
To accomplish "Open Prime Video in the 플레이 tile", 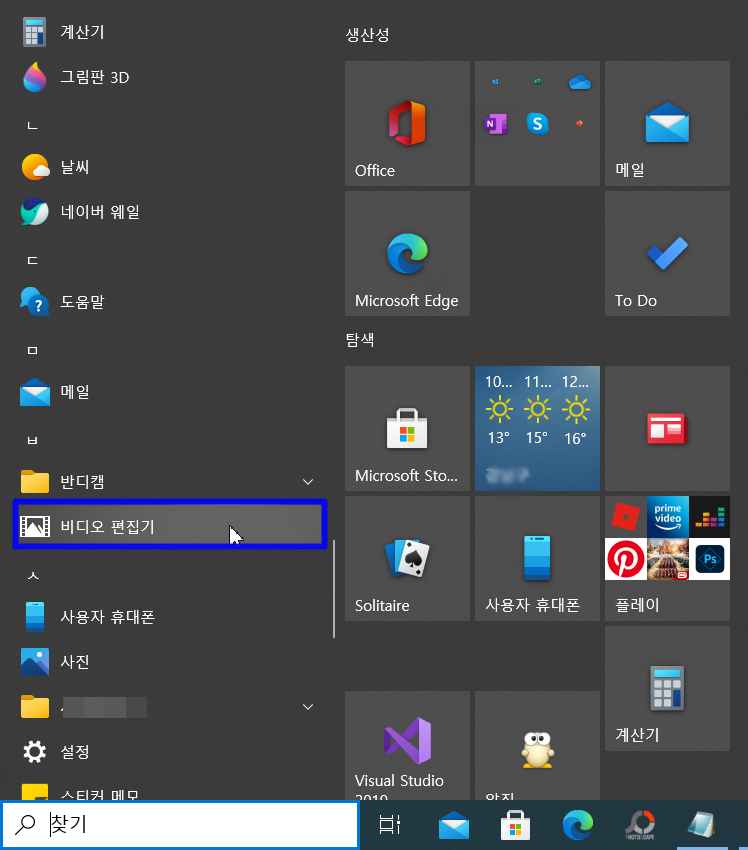I will (667, 517).
